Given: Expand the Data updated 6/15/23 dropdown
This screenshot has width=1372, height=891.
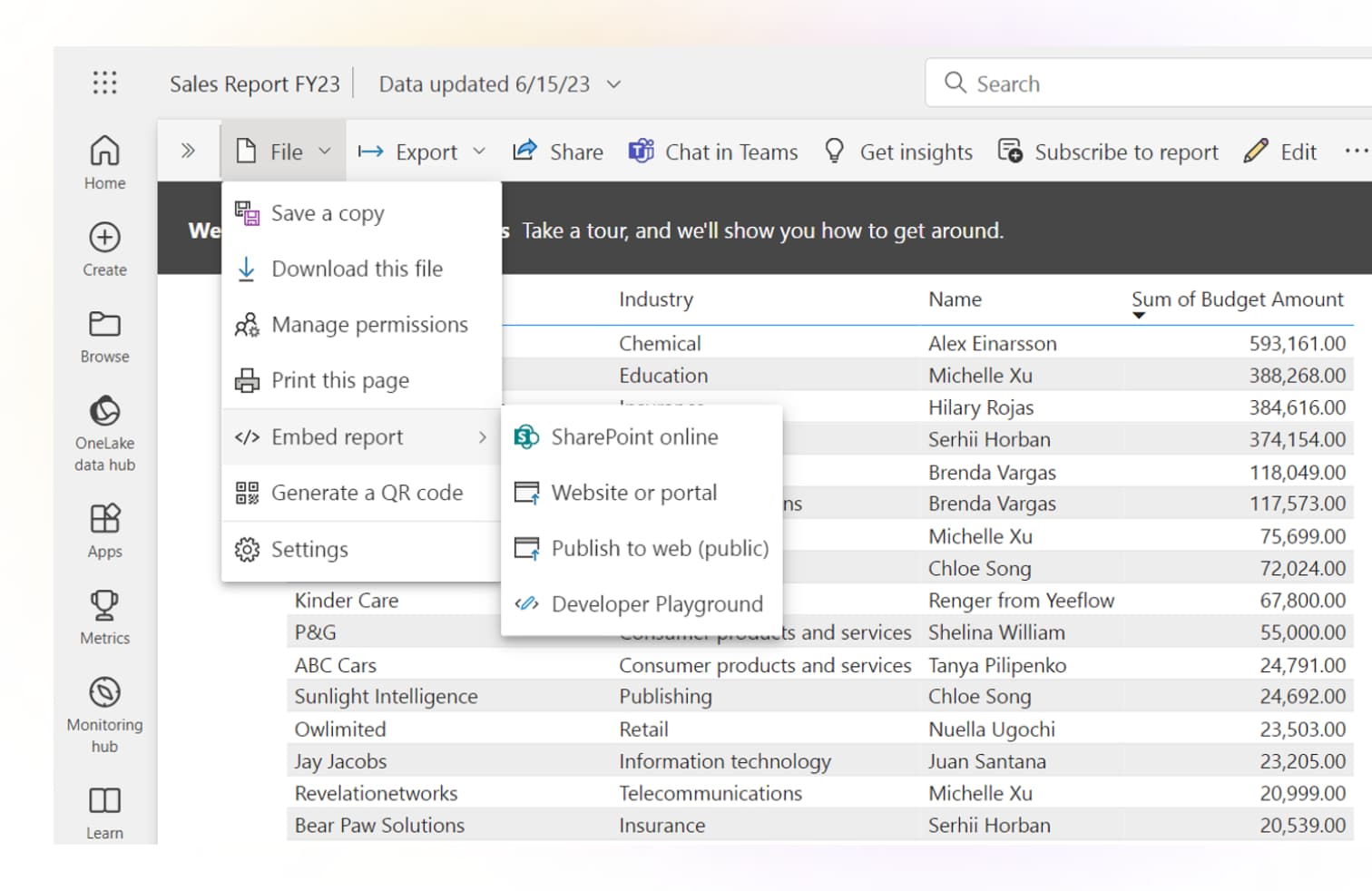Looking at the screenshot, I should (613, 84).
